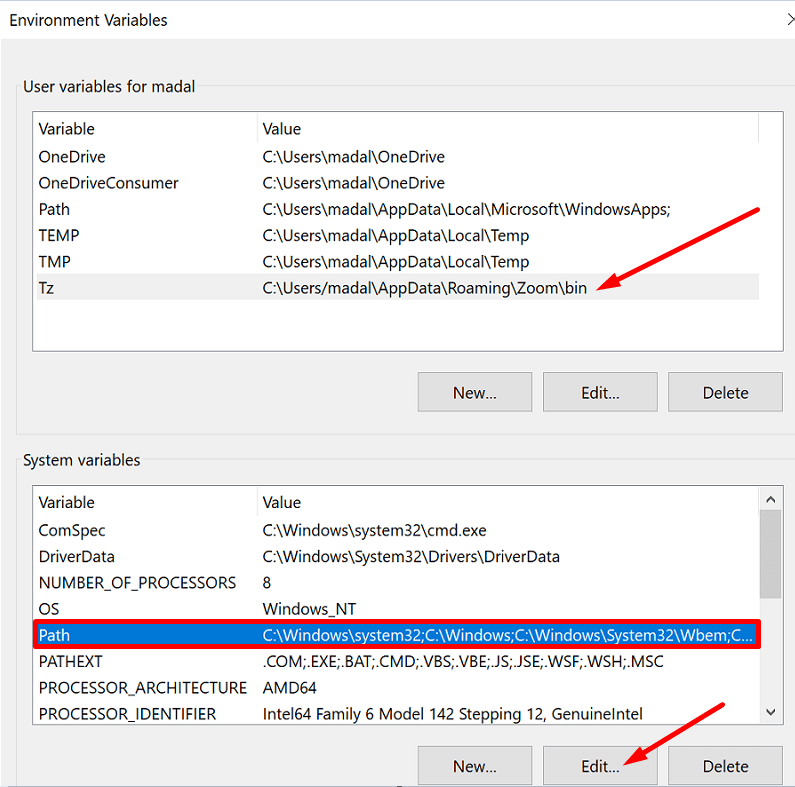Screen dimensions: 795x787
Task: Select the TEMP user variable
Action: 398,236
